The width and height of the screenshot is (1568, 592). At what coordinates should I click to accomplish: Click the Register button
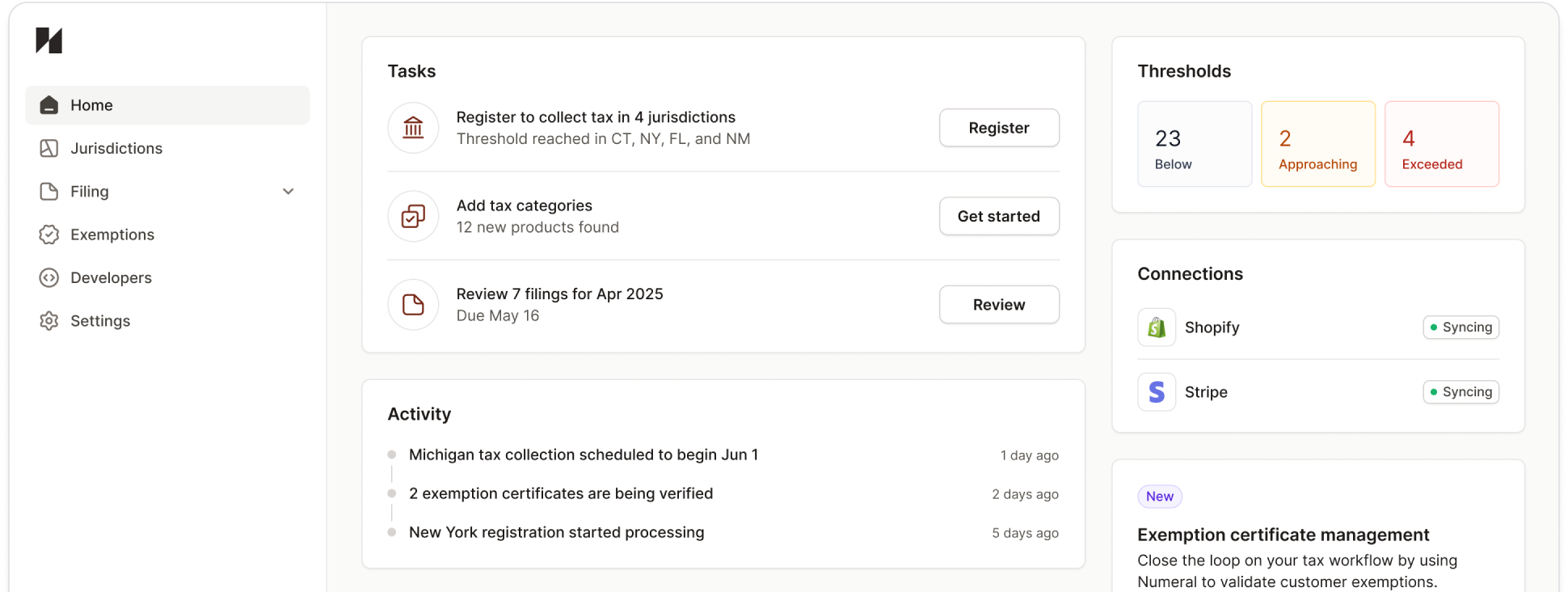click(x=999, y=128)
